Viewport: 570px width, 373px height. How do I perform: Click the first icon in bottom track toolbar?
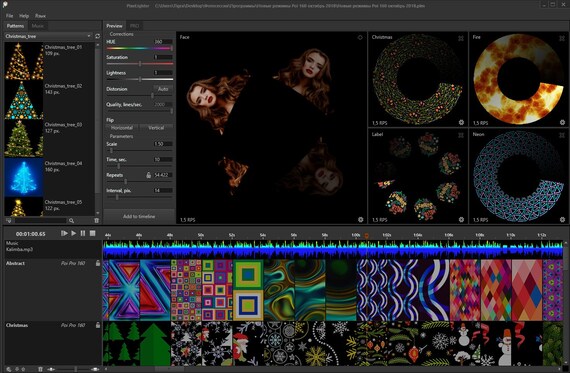(9, 369)
